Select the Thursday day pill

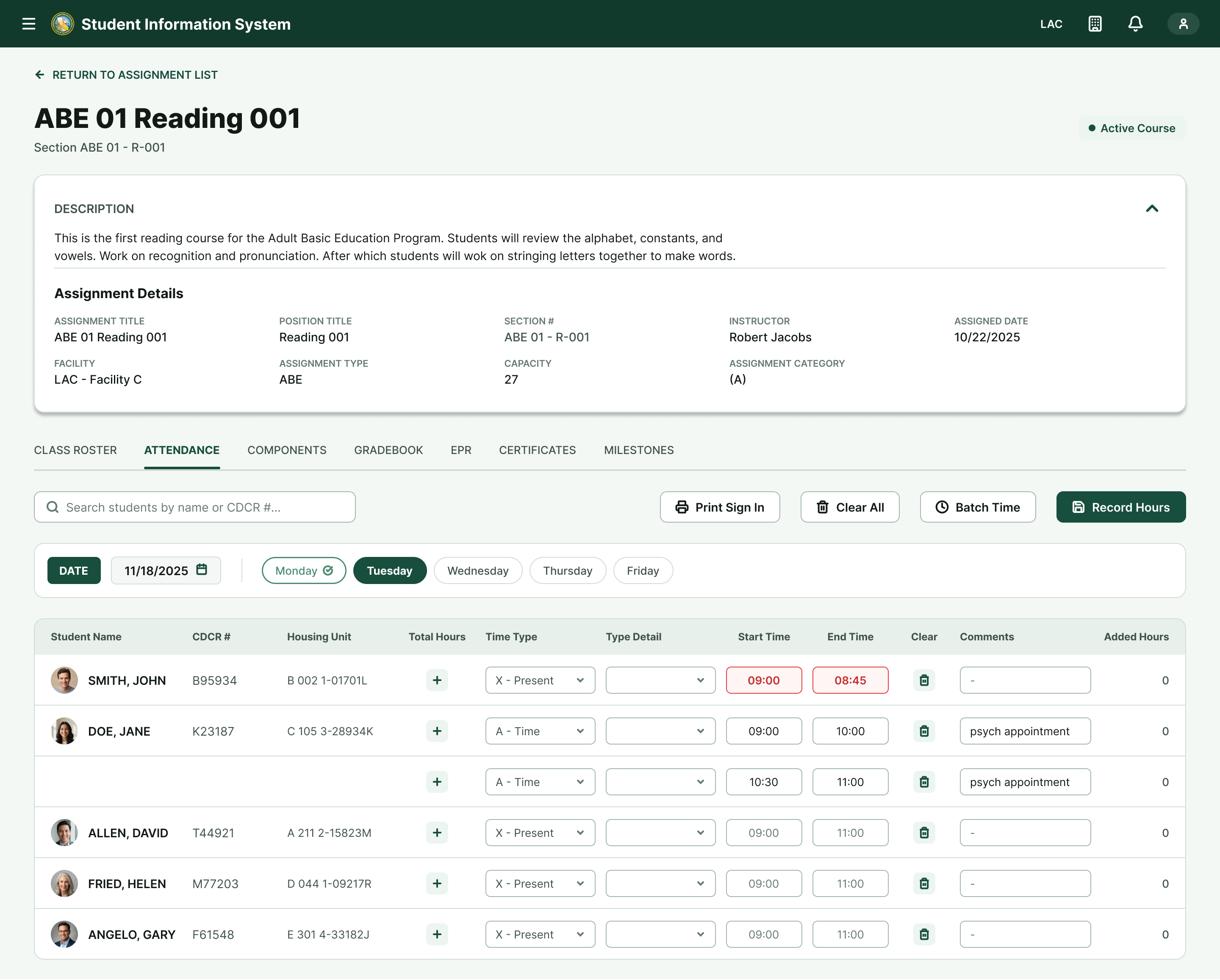568,571
